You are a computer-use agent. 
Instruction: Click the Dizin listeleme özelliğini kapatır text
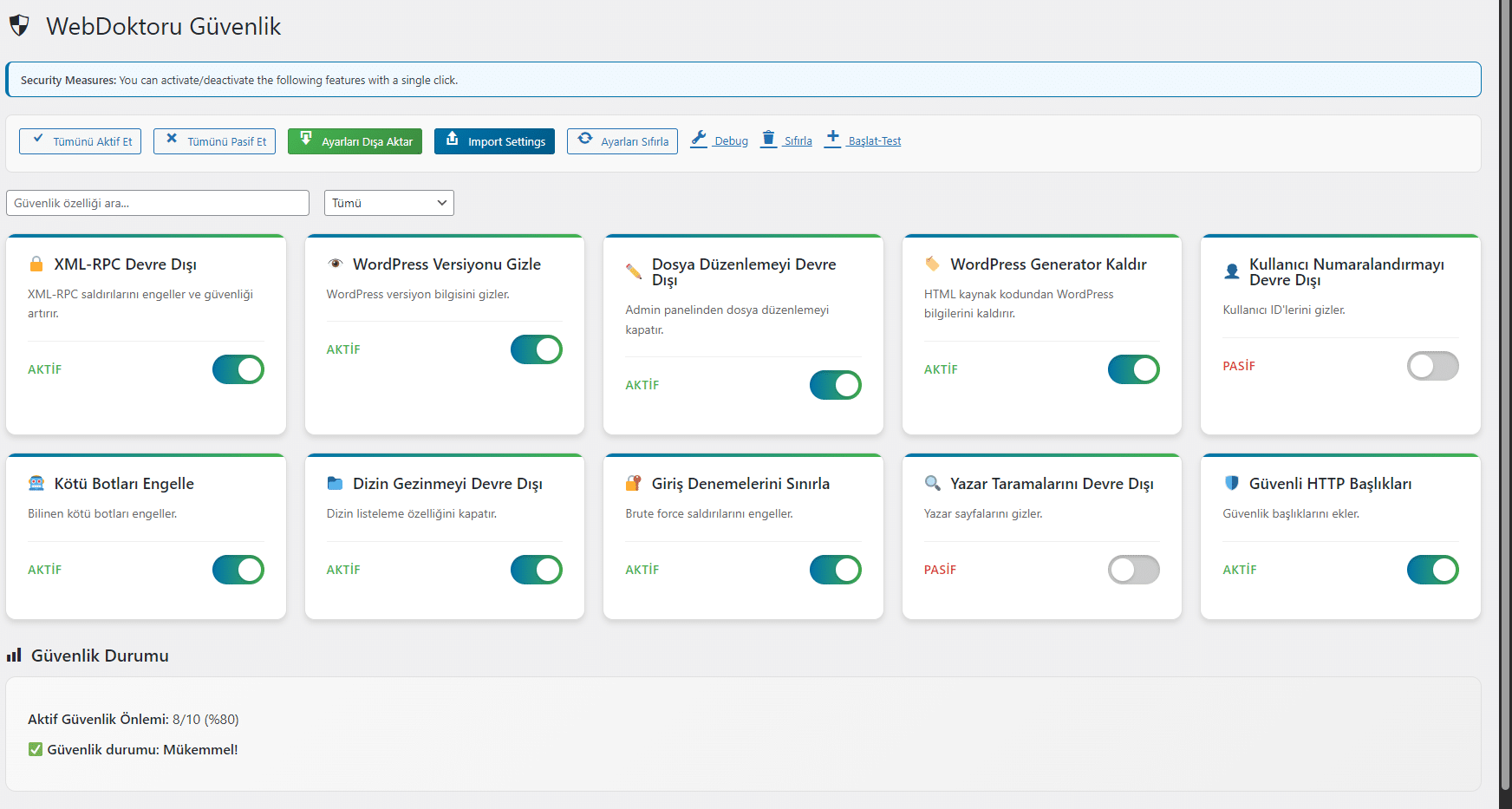pyautogui.click(x=412, y=513)
